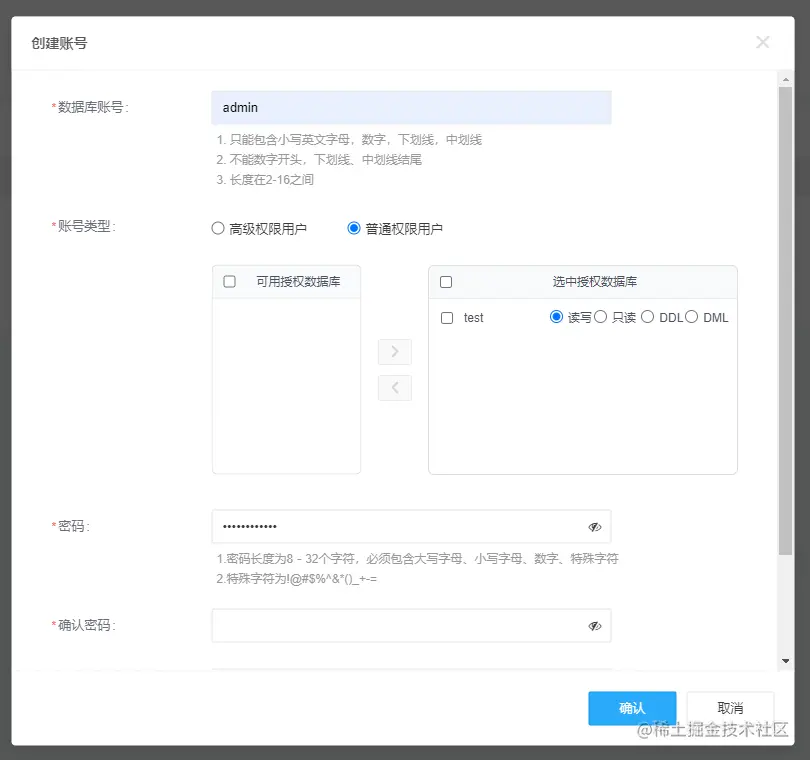The height and width of the screenshot is (760, 810).
Task: Check the 可用授权数据库 select-all checkbox
Action: coord(229,282)
